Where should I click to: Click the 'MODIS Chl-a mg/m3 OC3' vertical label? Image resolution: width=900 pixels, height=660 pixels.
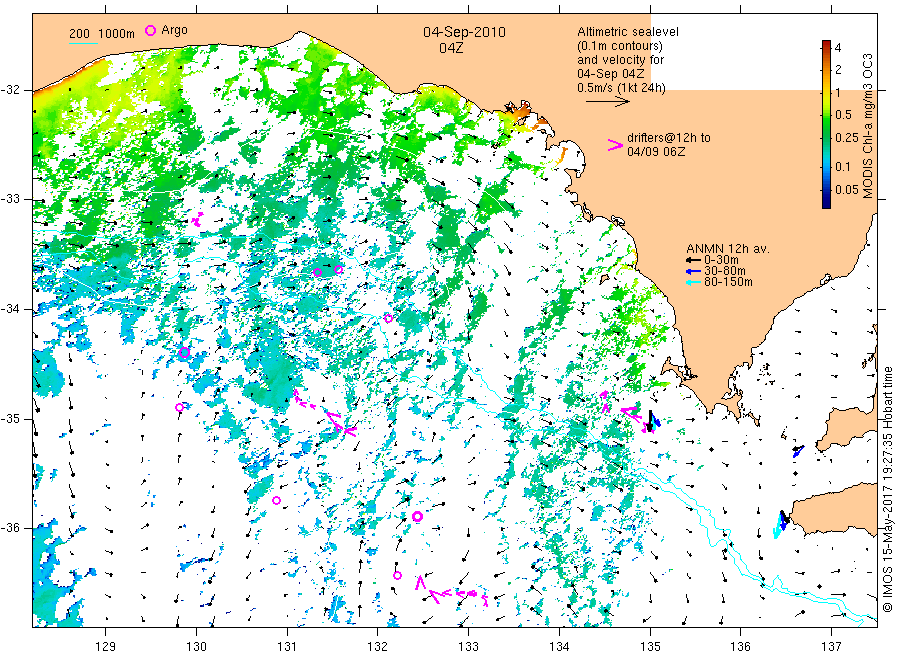tap(867, 126)
